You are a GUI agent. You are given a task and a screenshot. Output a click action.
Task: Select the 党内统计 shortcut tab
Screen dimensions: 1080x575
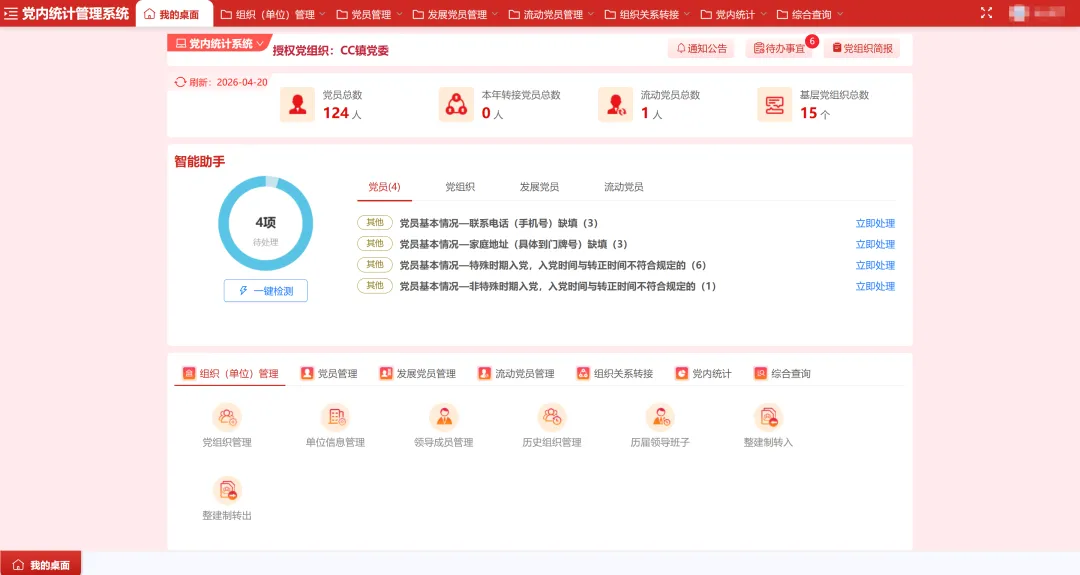pos(703,373)
